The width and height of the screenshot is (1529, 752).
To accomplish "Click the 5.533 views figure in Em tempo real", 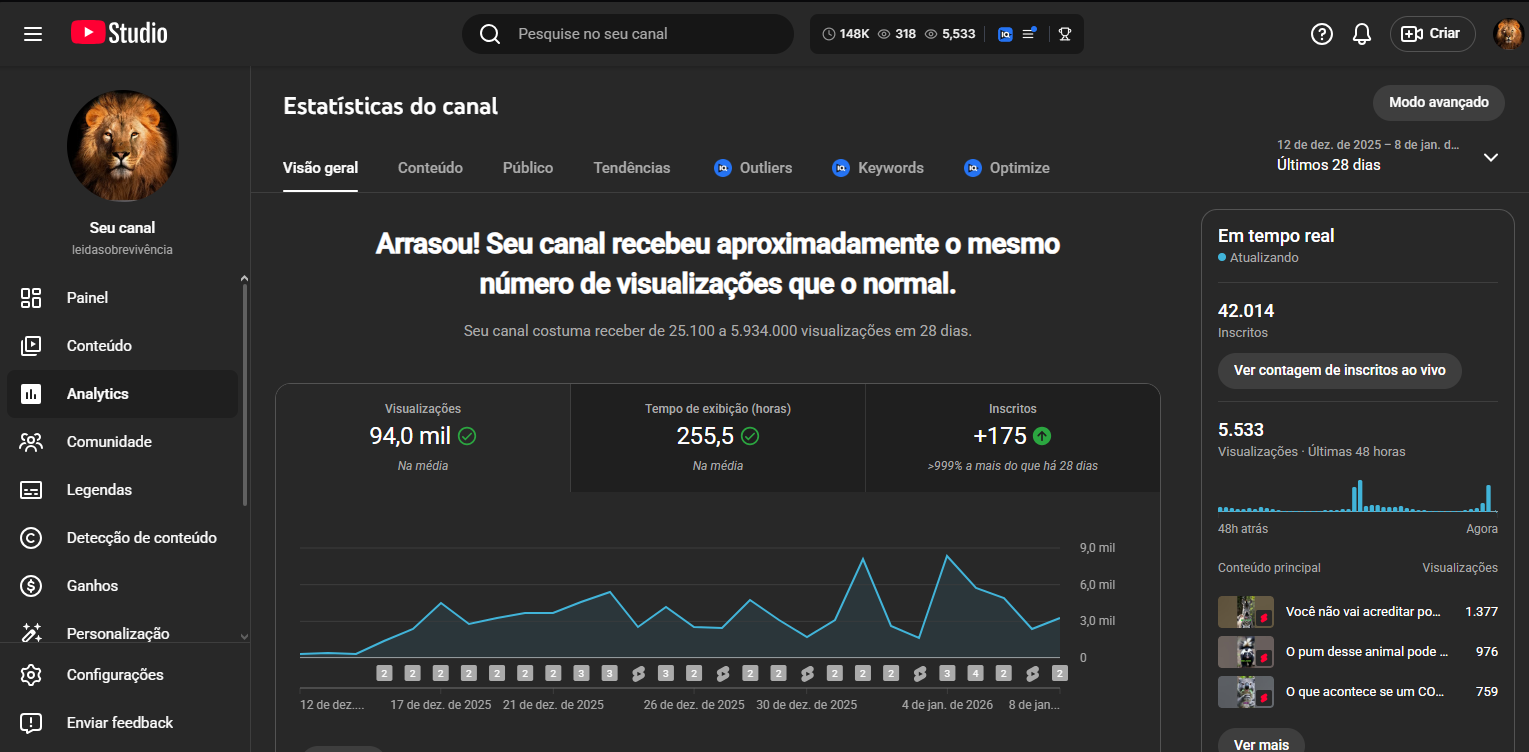I will pyautogui.click(x=1241, y=430).
